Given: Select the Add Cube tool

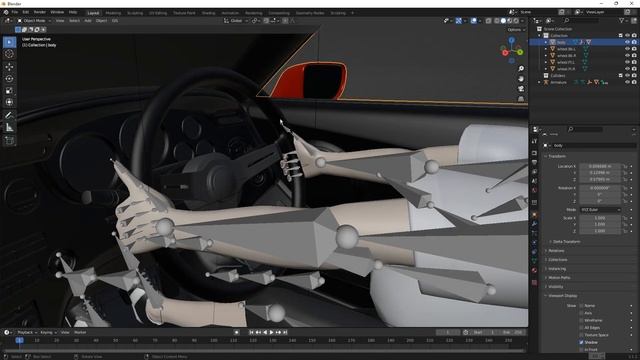Looking at the screenshot, I should pos(9,141).
